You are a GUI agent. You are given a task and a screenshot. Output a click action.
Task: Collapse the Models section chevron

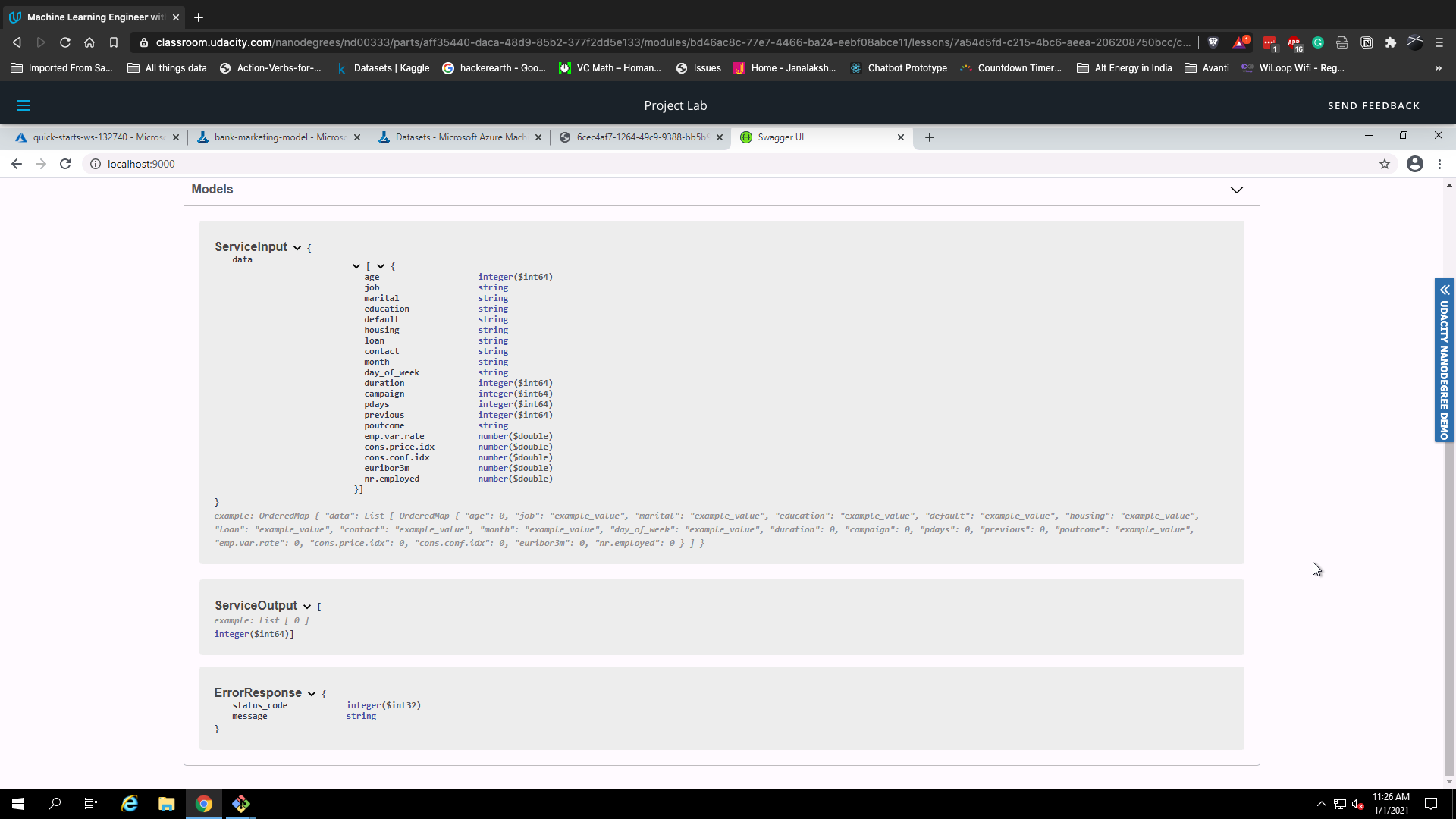[x=1237, y=190]
